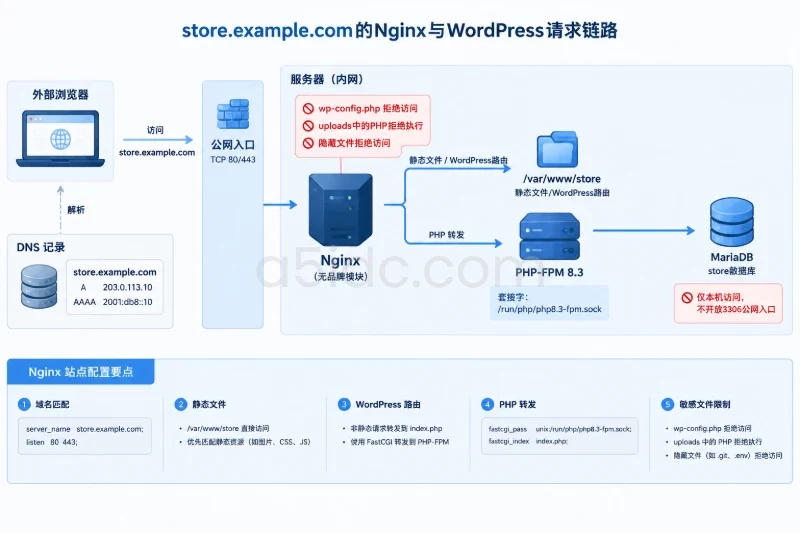The height and width of the screenshot is (533, 800).
Task: Click the 优先匹配静态资源 bullet
Action: coord(248,442)
